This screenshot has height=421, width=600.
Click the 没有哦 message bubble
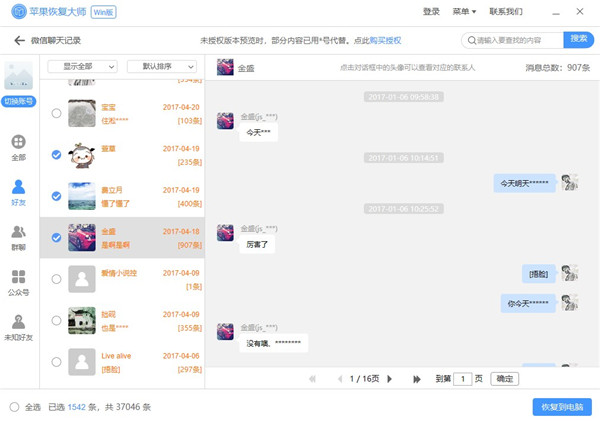tap(274, 343)
